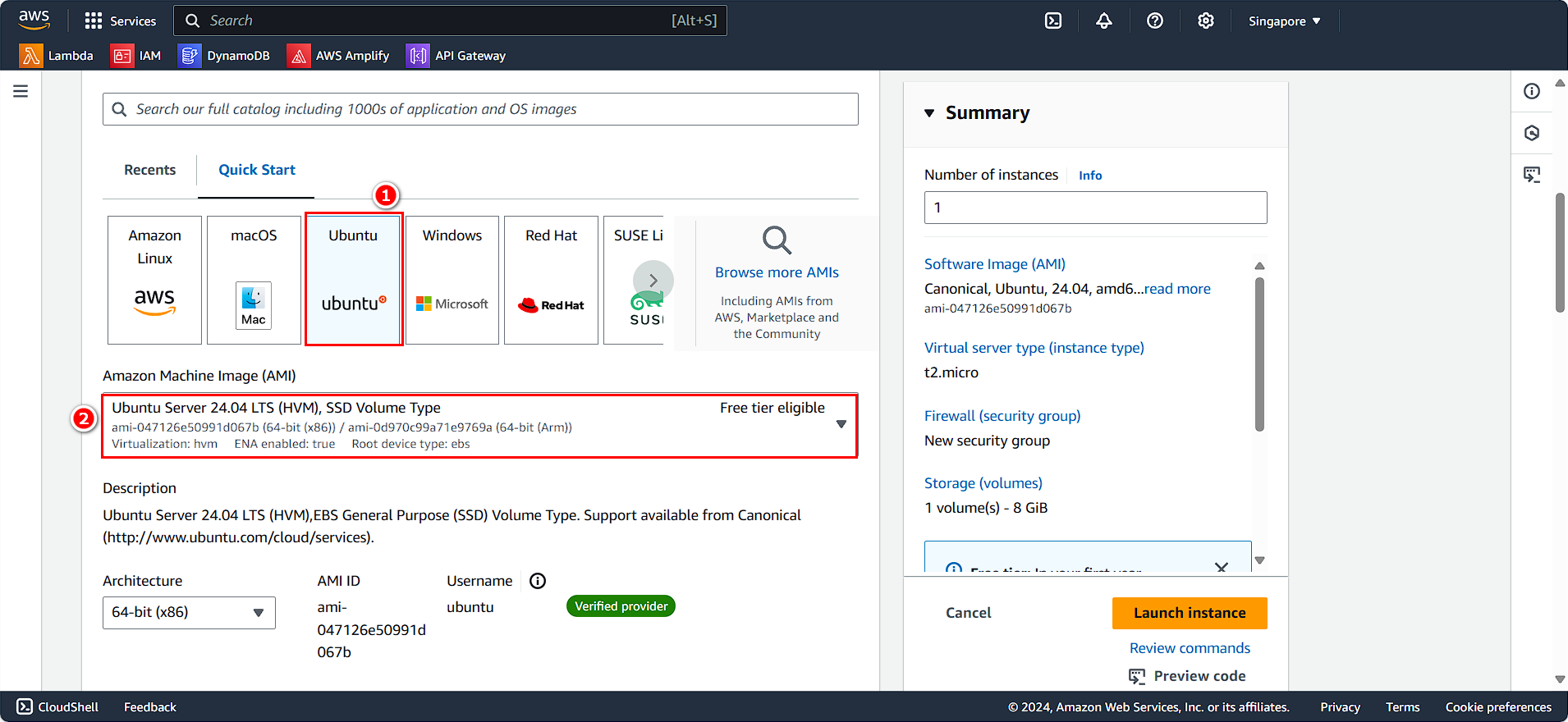
Task: Open the Singapore region dropdown
Action: pos(1285,21)
